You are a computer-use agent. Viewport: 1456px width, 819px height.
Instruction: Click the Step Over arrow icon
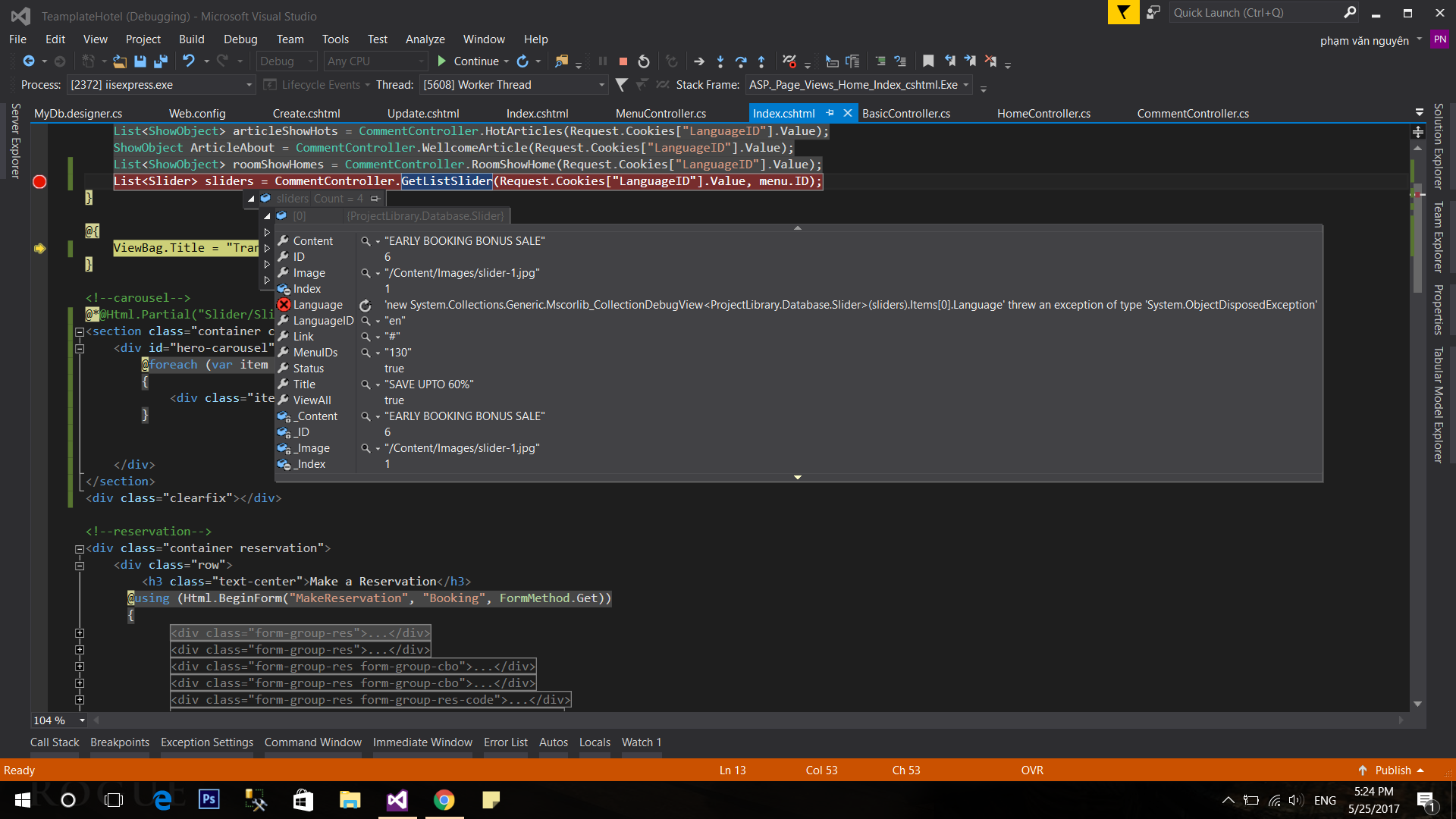pos(741,61)
